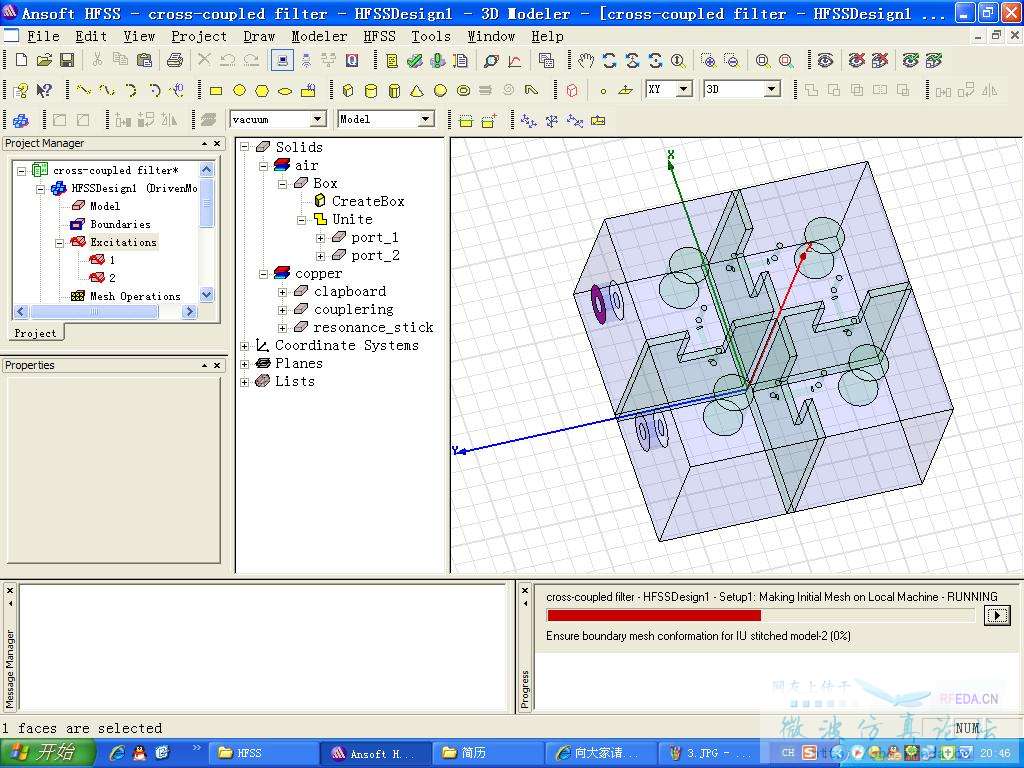Click the Fit All magnifier icon
The height and width of the screenshot is (768, 1024).
pyautogui.click(x=762, y=61)
